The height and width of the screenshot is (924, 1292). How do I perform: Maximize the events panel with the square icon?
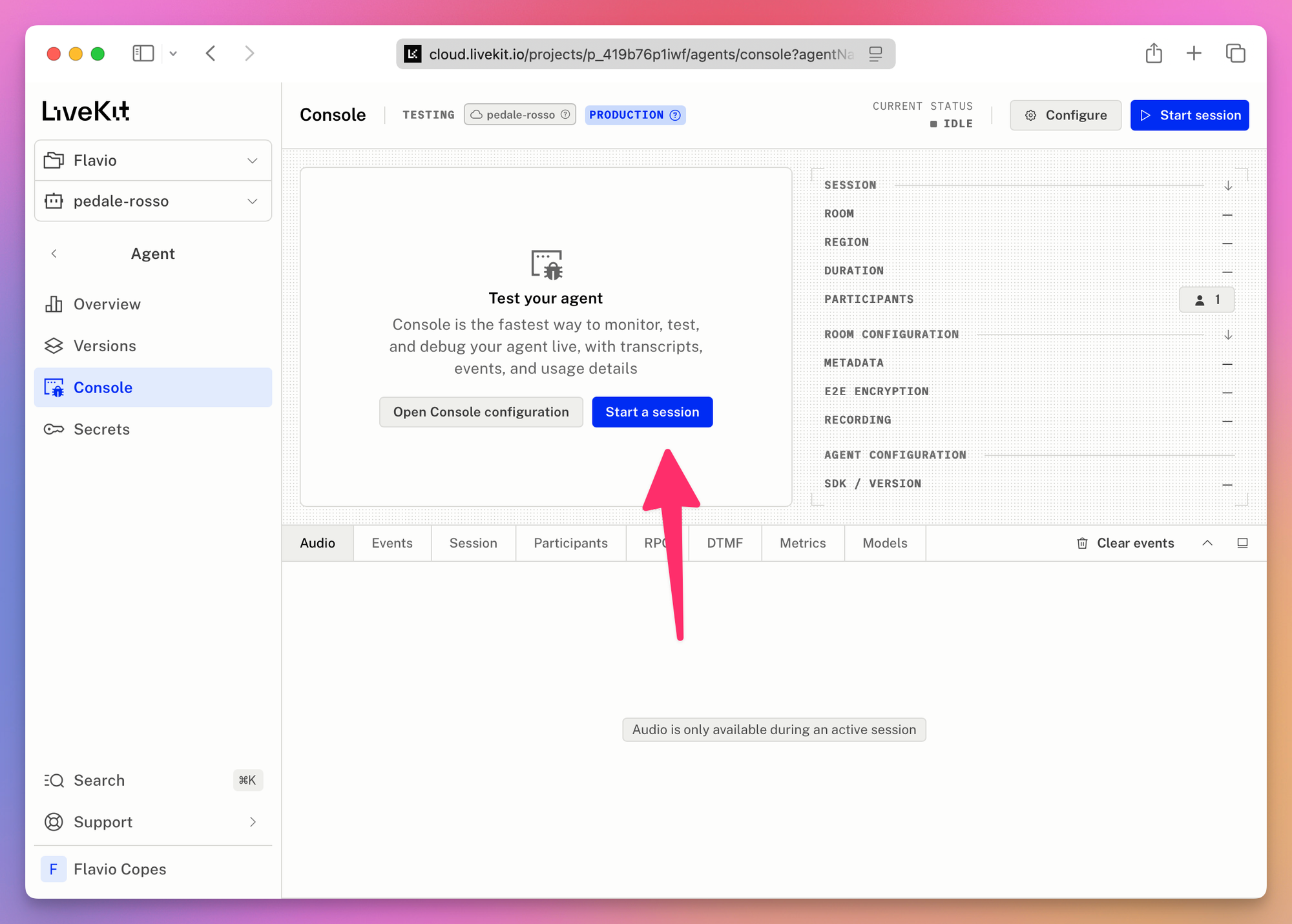click(x=1242, y=543)
